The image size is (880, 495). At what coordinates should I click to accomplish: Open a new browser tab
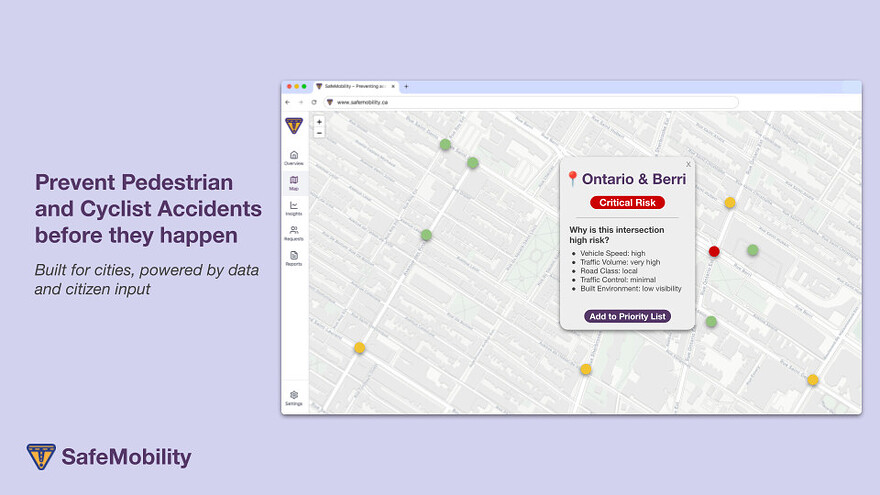tap(406, 87)
